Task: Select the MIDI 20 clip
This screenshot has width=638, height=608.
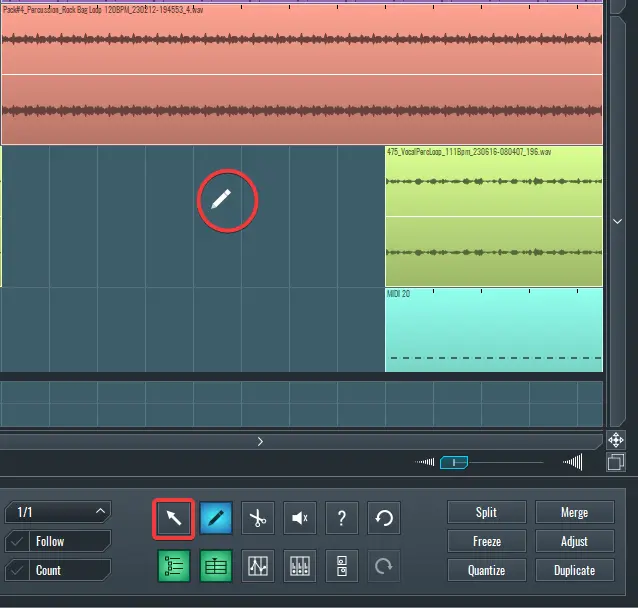Action: click(x=494, y=330)
